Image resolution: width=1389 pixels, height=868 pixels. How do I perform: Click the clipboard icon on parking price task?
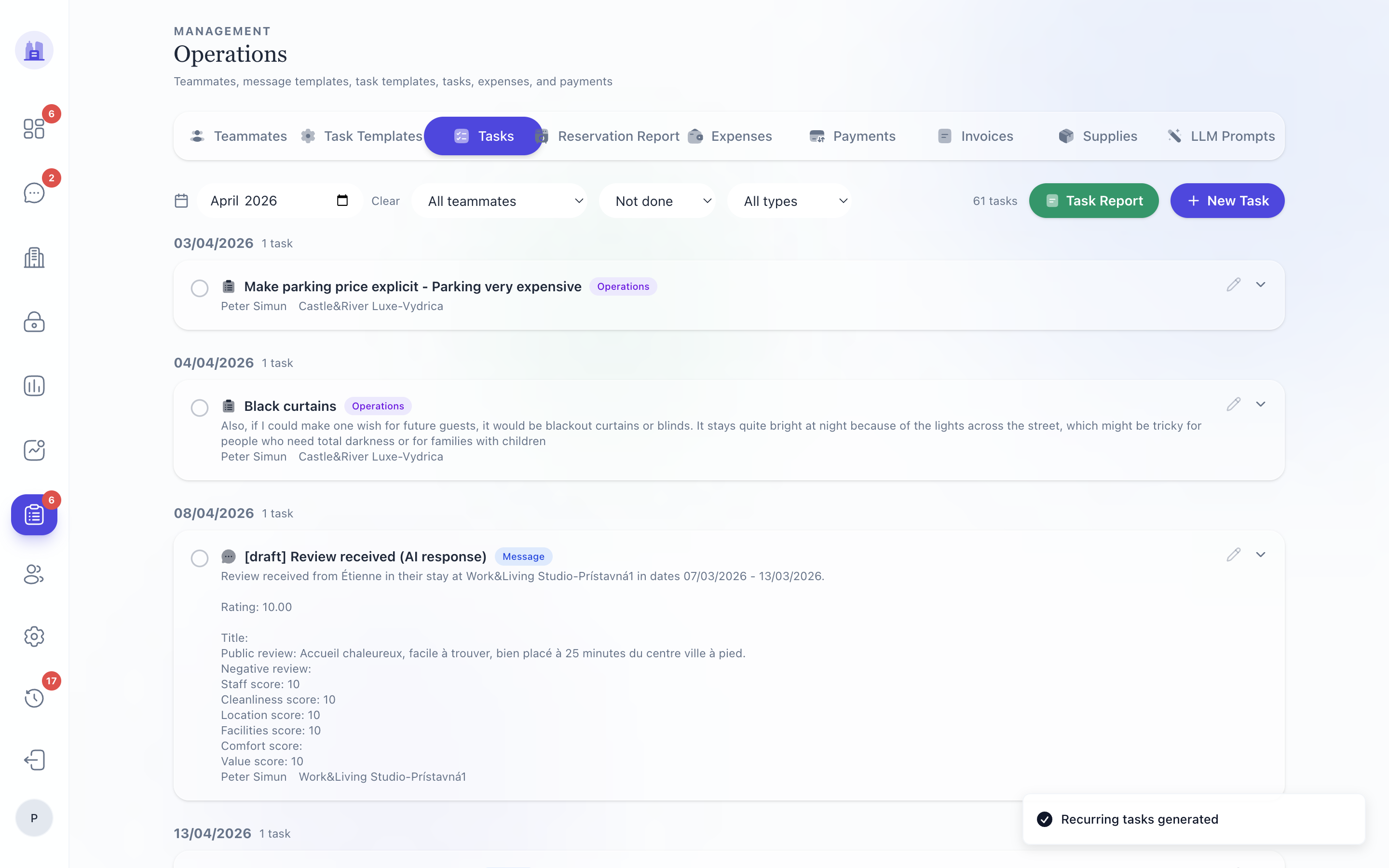(229, 286)
